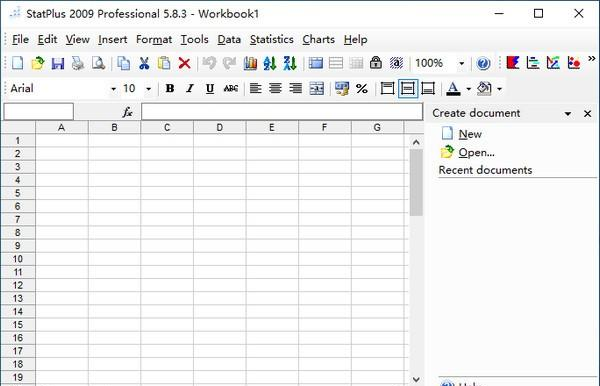Save the workbook with the floppy icon
The height and width of the screenshot is (386, 600).
58,63
